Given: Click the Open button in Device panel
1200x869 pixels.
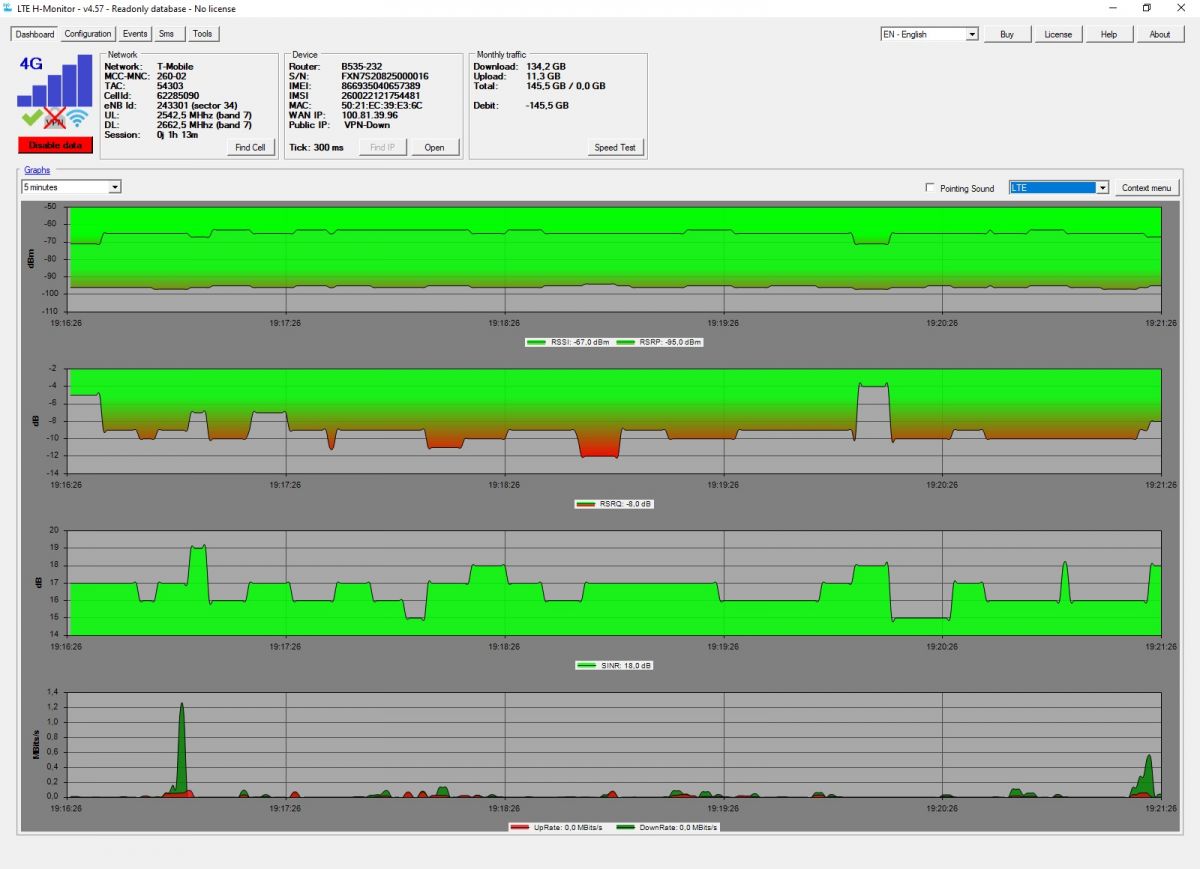Looking at the screenshot, I should 434,147.
